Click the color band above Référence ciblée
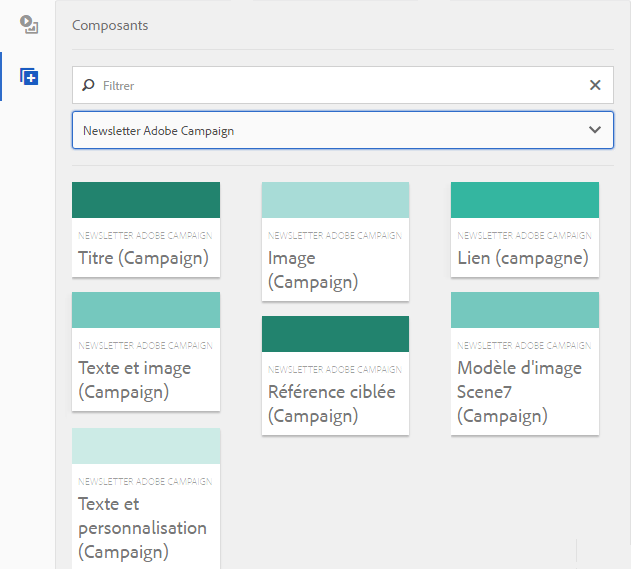Screen dimensions: 631x569 coord(335,334)
